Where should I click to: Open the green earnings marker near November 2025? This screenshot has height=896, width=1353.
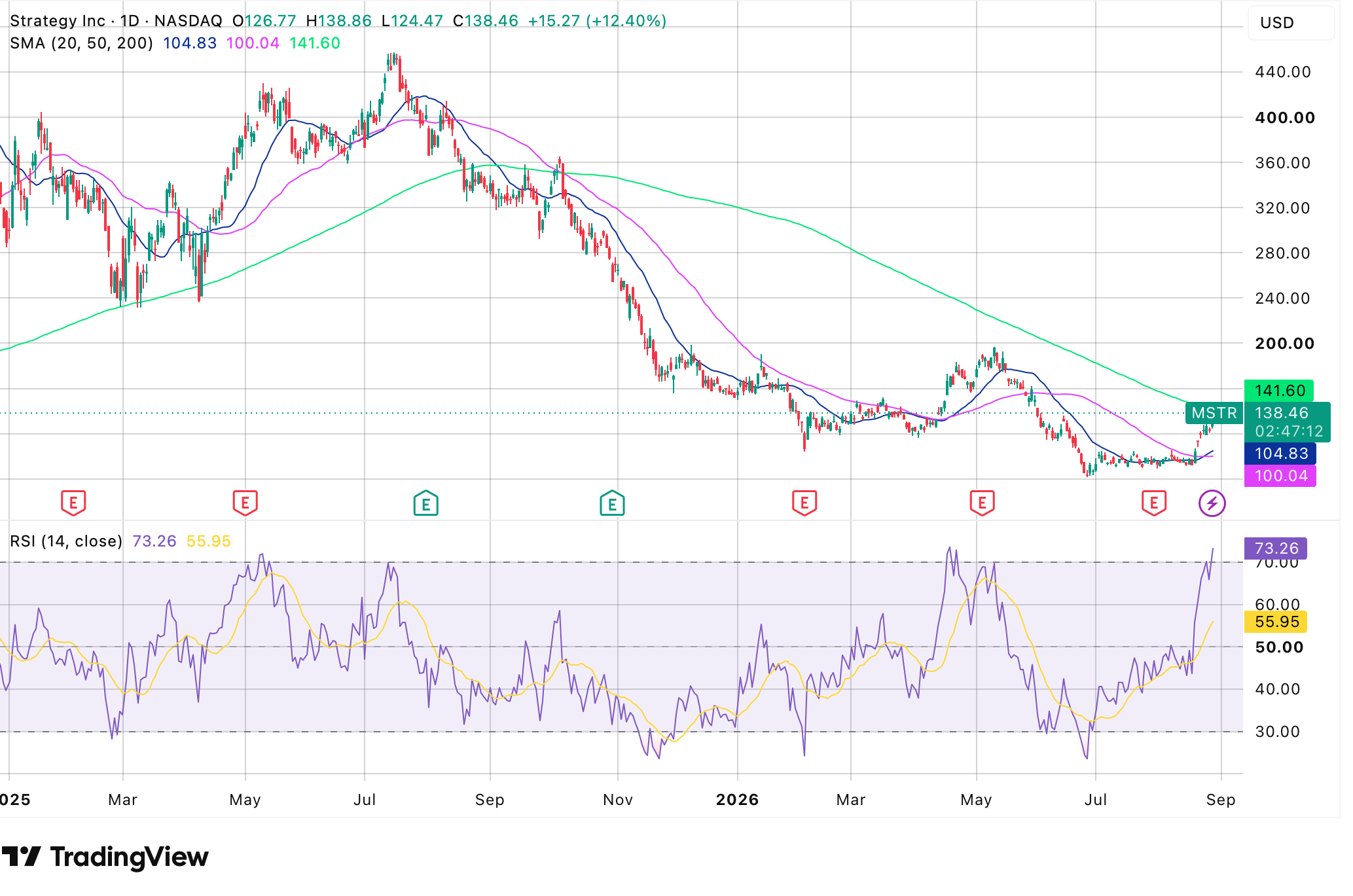tap(612, 503)
